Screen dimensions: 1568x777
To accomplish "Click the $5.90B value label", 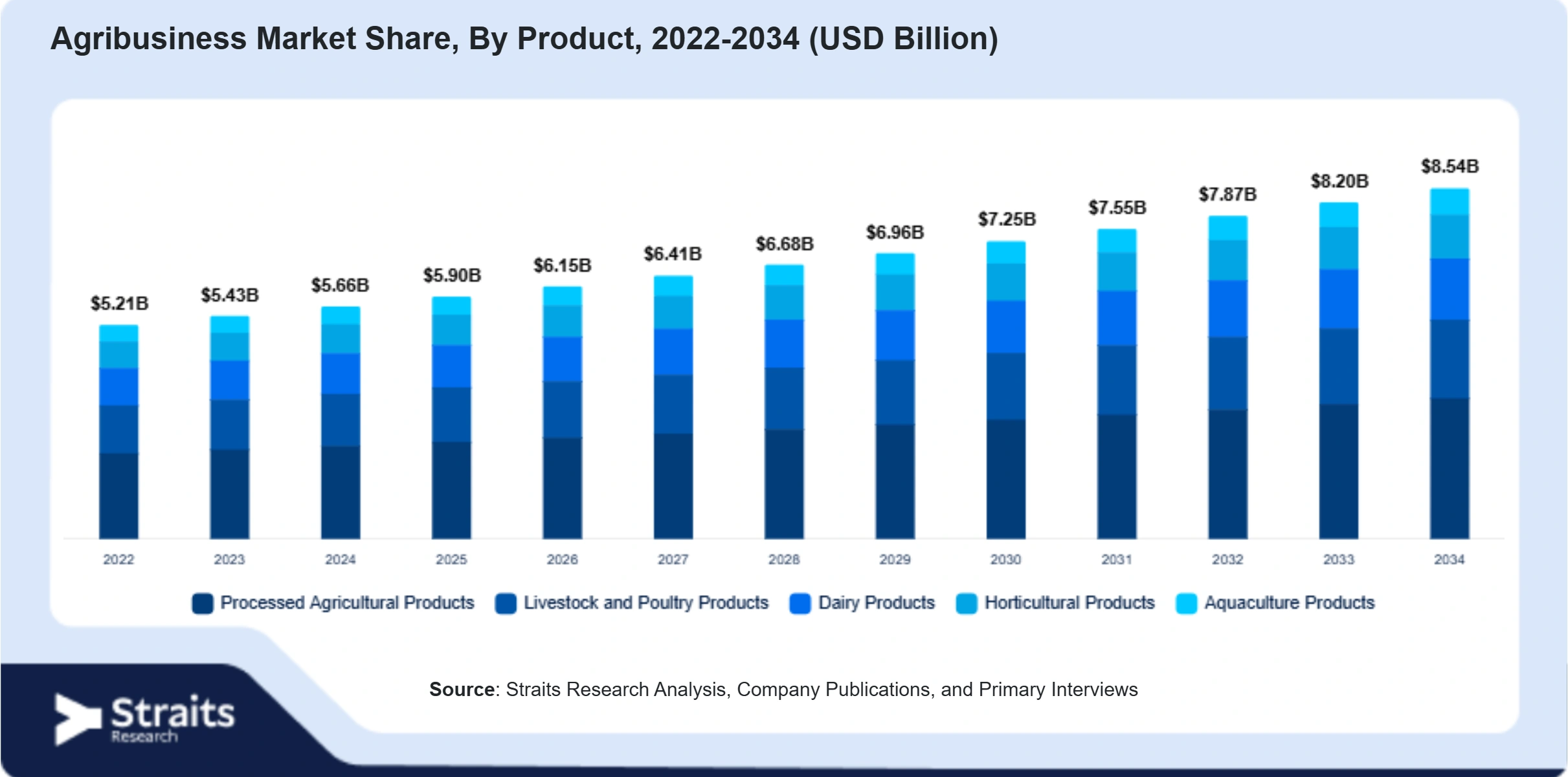I will (x=452, y=276).
